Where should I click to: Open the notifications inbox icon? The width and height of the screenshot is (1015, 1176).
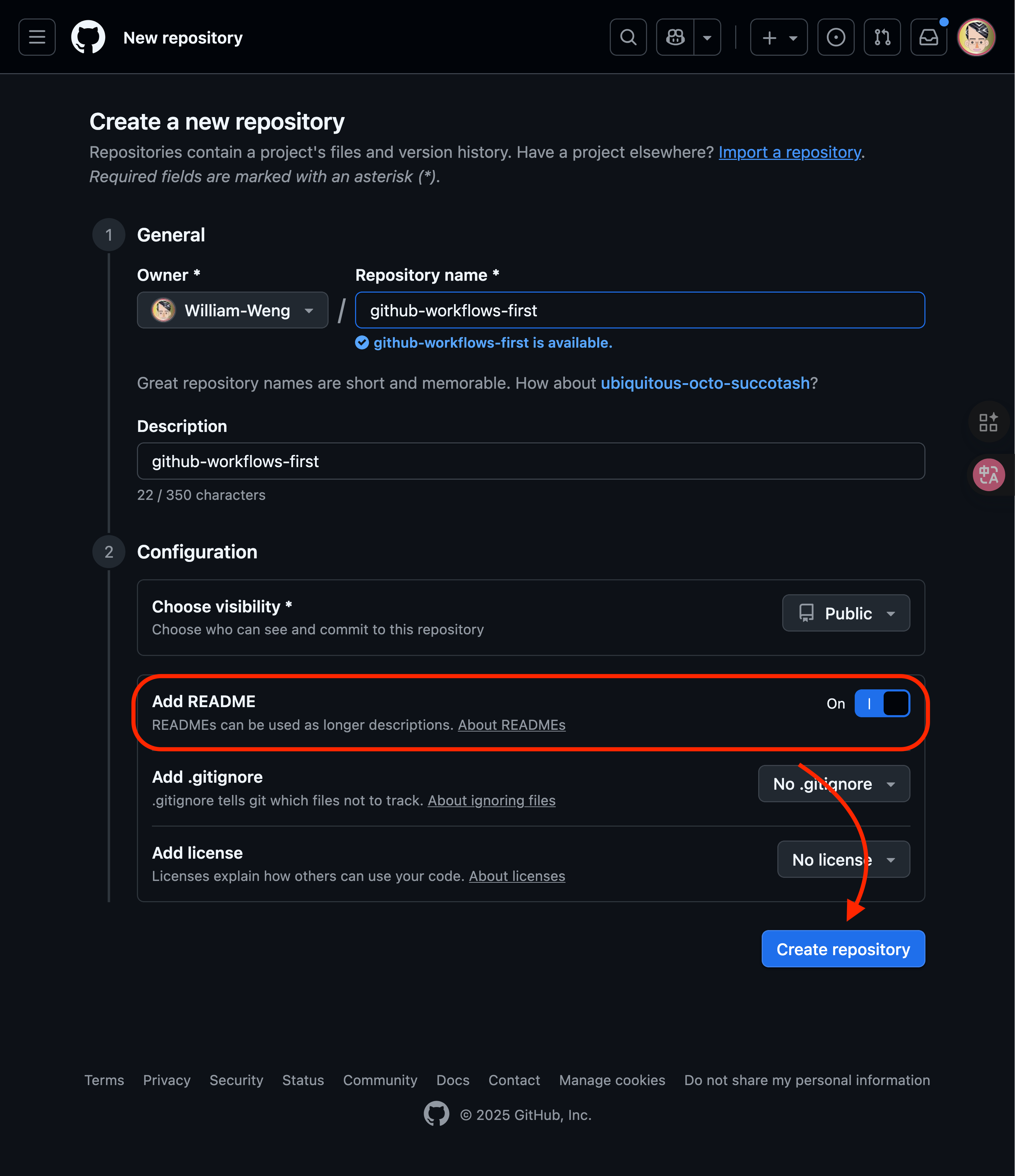point(929,38)
